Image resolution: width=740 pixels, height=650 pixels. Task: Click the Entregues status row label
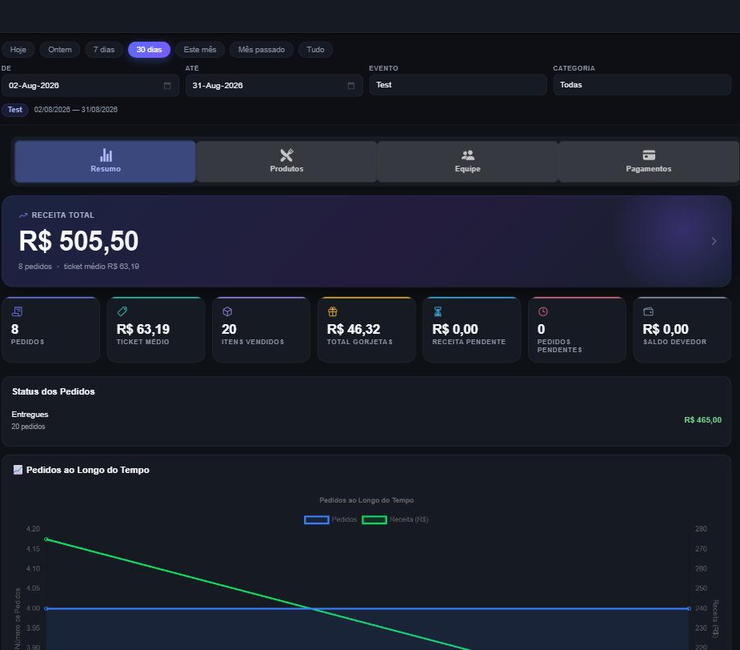[x=30, y=414]
